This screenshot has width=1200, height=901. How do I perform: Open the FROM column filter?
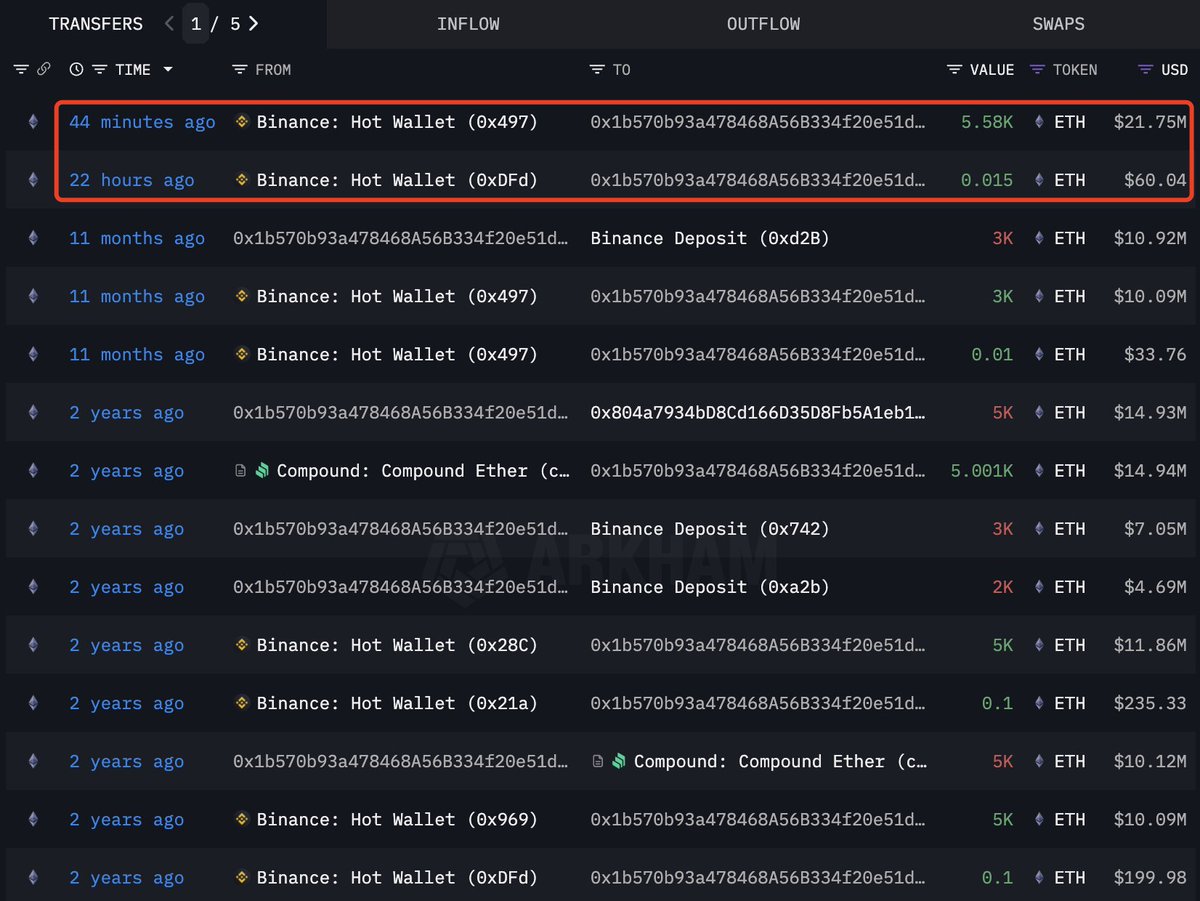click(x=240, y=70)
